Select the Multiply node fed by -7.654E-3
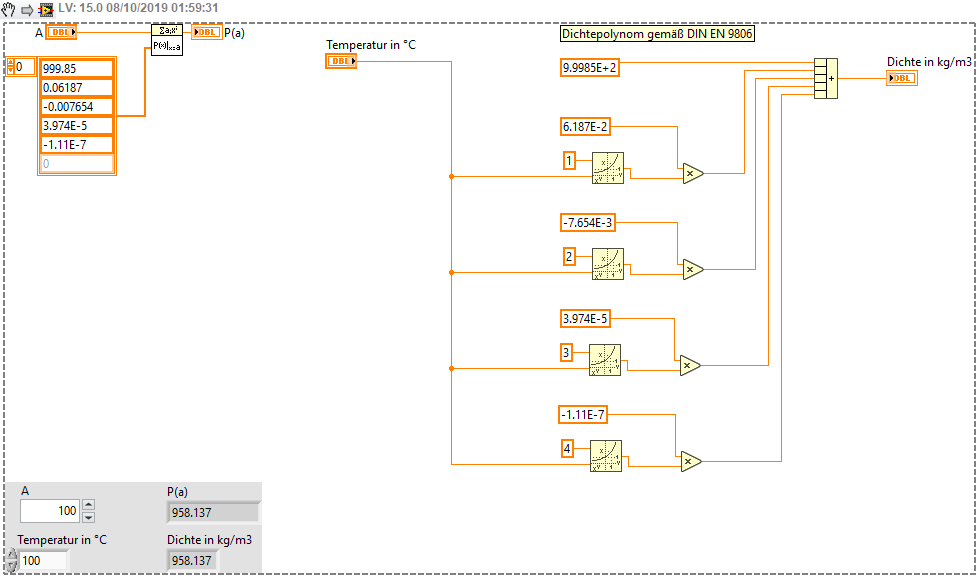Screen dimensions: 979x578 click(692, 270)
